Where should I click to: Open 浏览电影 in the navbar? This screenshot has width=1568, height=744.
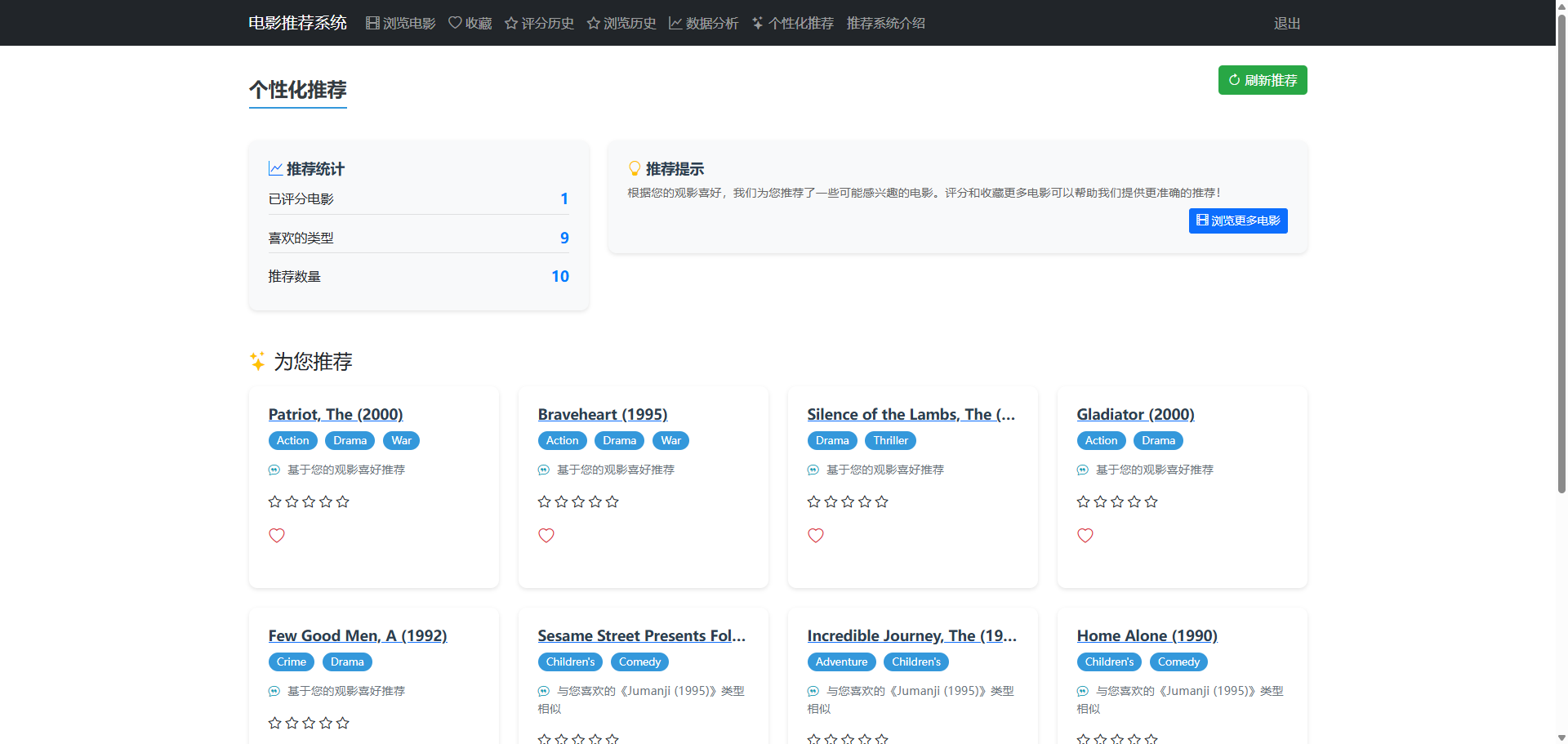click(x=400, y=23)
